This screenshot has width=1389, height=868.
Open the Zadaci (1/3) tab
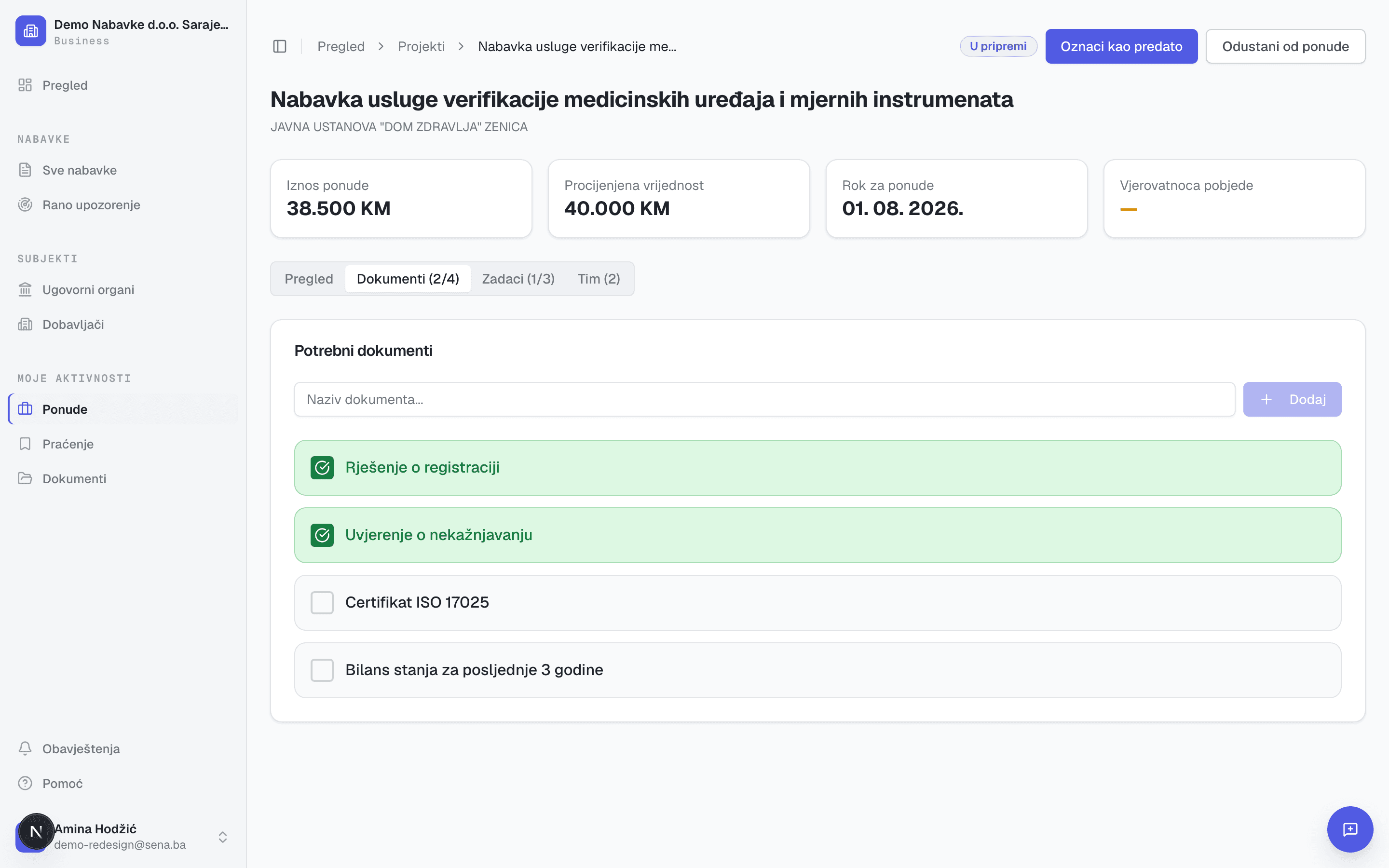coord(518,279)
